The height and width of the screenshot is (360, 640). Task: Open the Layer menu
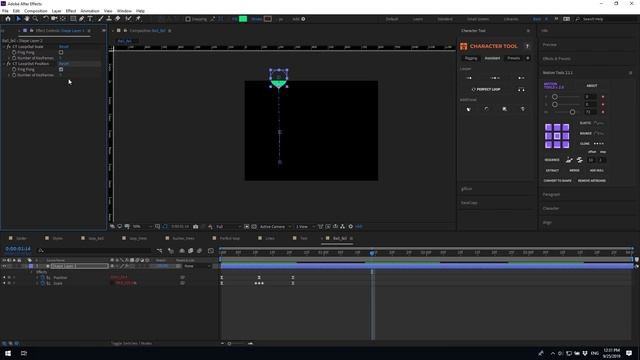click(x=57, y=11)
